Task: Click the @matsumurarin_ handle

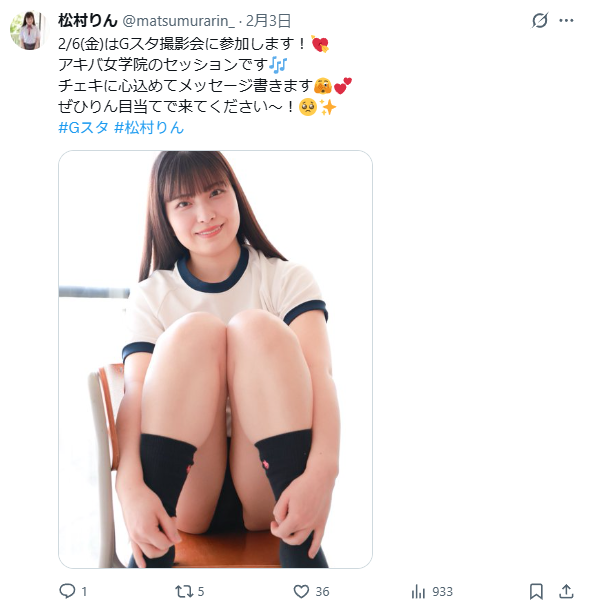Action: [179, 21]
